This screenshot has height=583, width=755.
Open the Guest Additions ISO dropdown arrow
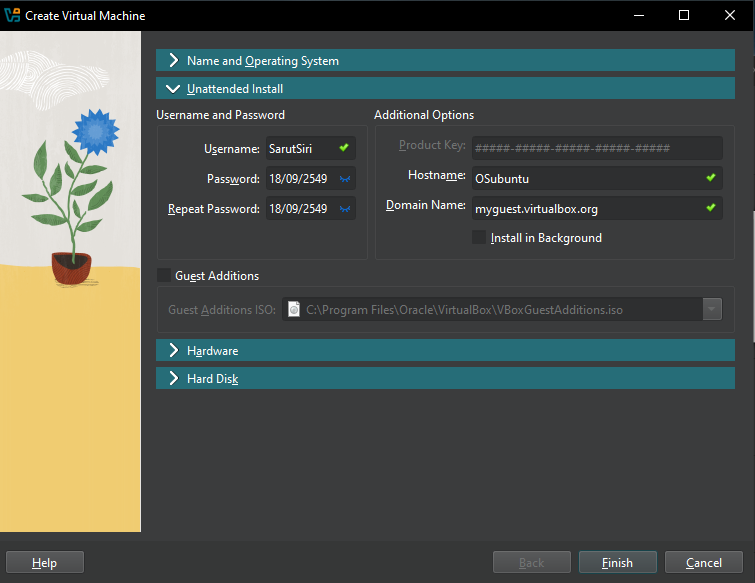pyautogui.click(x=712, y=310)
